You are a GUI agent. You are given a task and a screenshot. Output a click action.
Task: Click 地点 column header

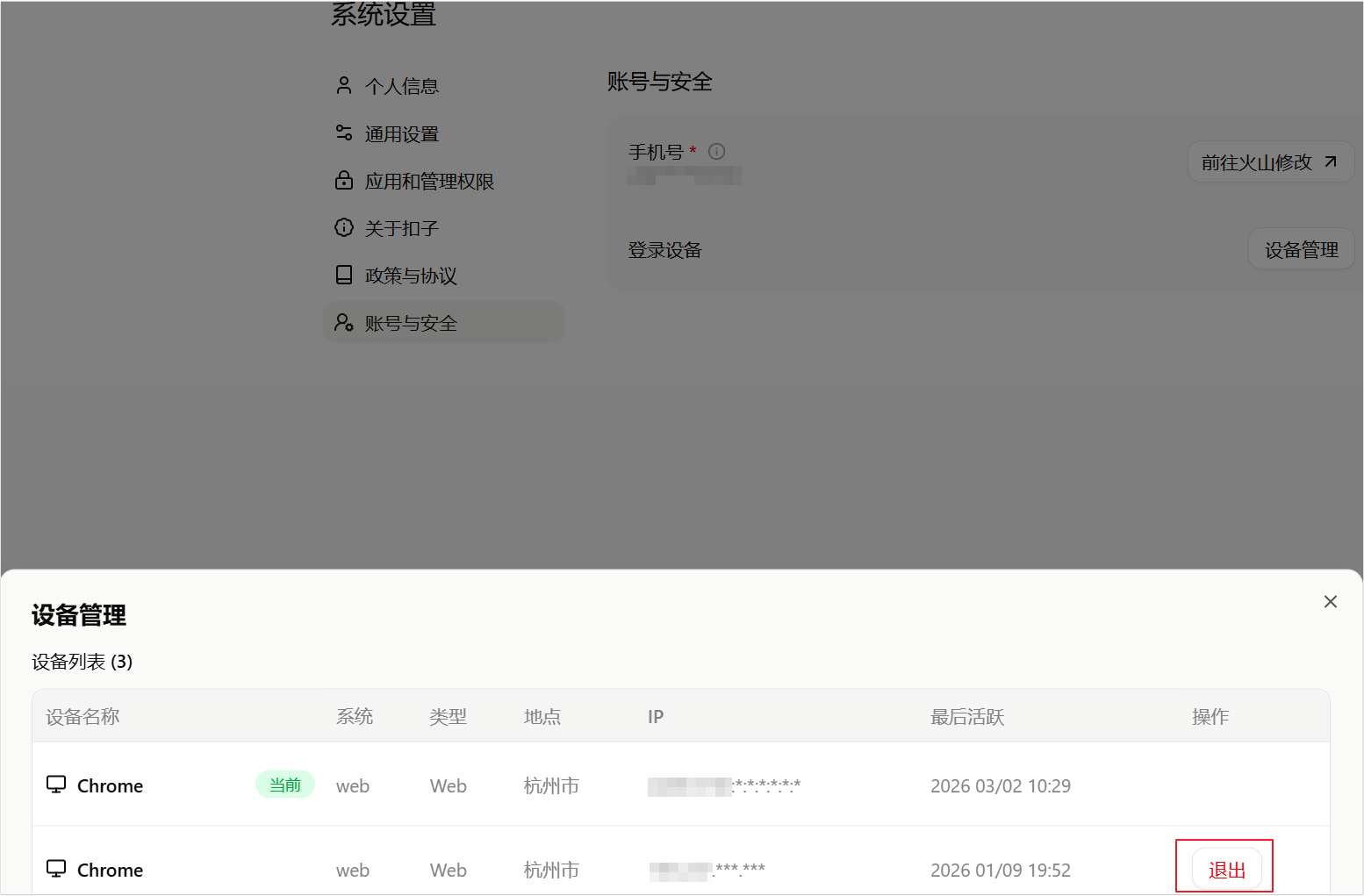[542, 717]
